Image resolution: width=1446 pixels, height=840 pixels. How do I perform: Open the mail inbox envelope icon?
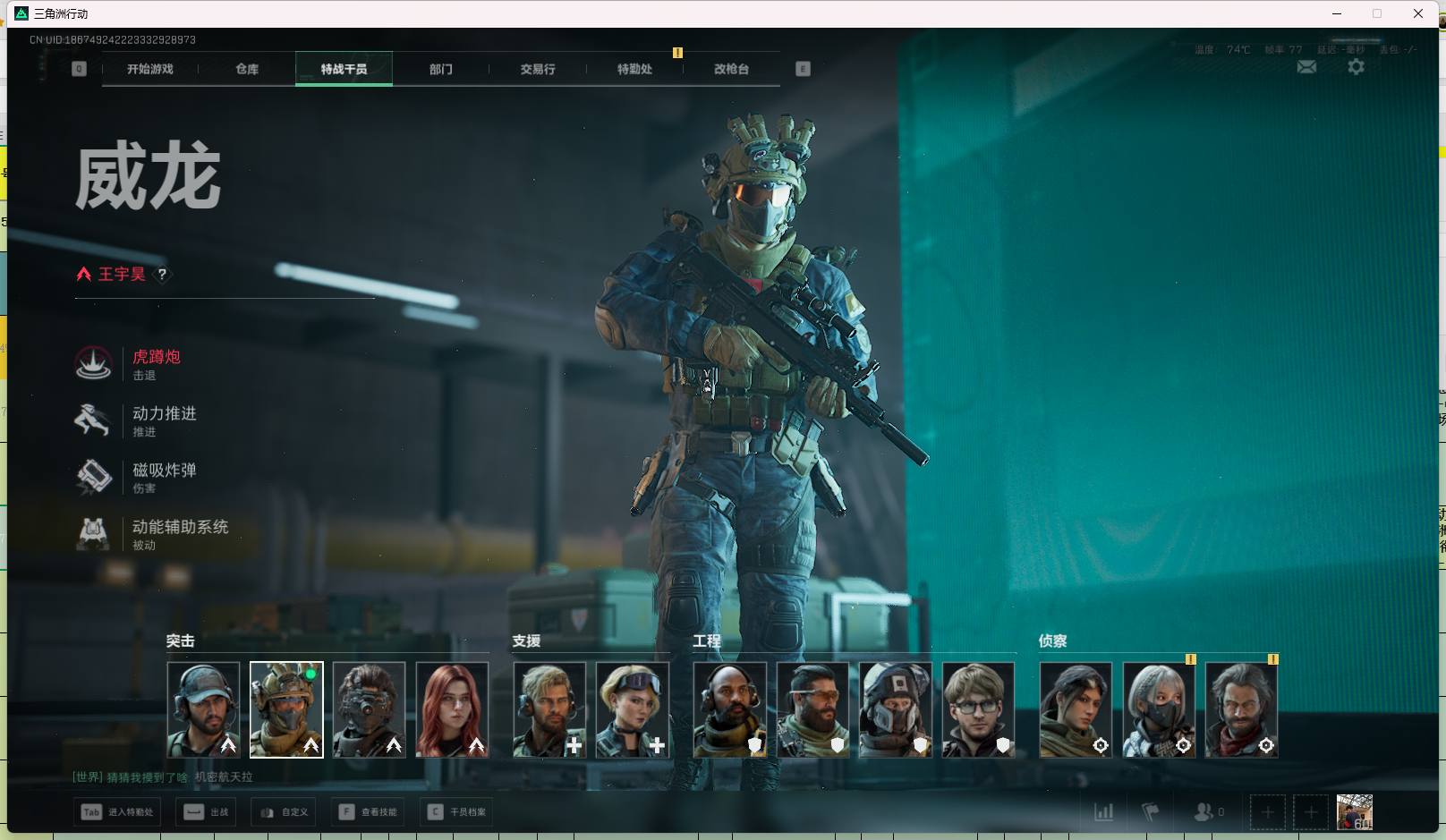tap(1306, 67)
